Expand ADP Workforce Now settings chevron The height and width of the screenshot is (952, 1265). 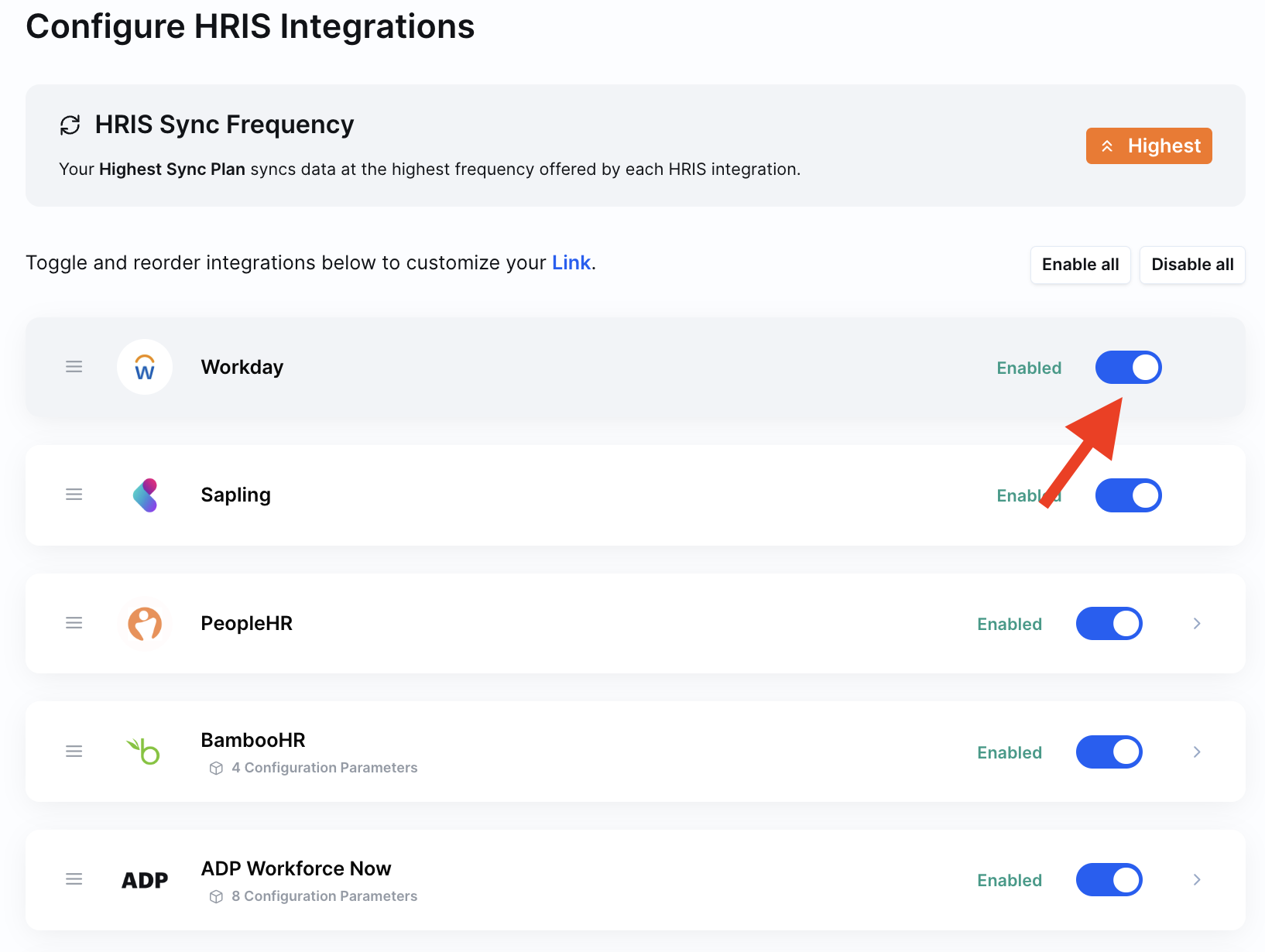[x=1197, y=880]
